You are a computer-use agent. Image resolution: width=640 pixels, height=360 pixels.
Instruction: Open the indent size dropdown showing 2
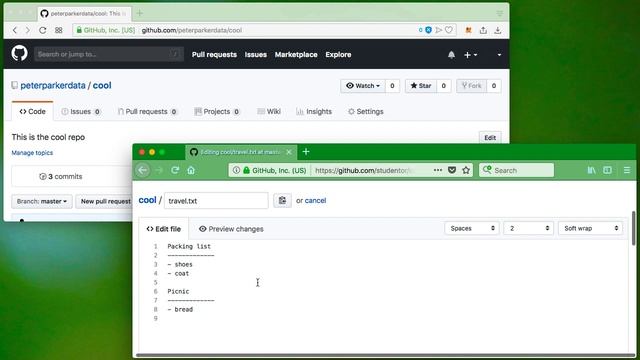[x=529, y=228]
